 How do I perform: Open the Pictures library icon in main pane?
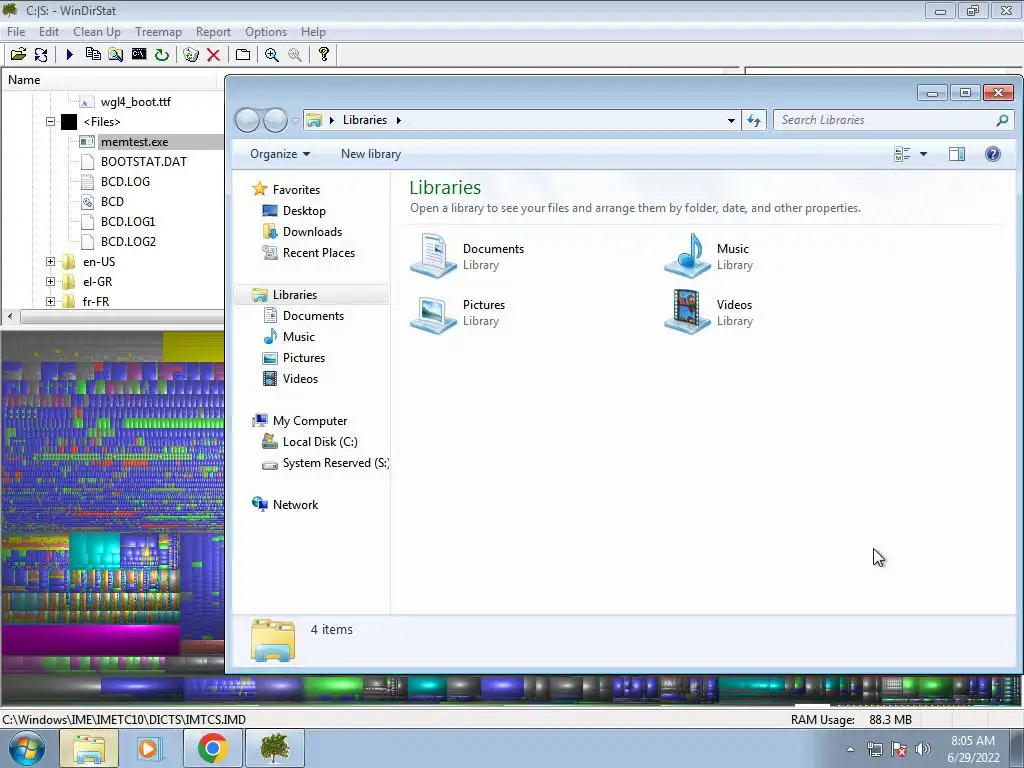coord(433,313)
